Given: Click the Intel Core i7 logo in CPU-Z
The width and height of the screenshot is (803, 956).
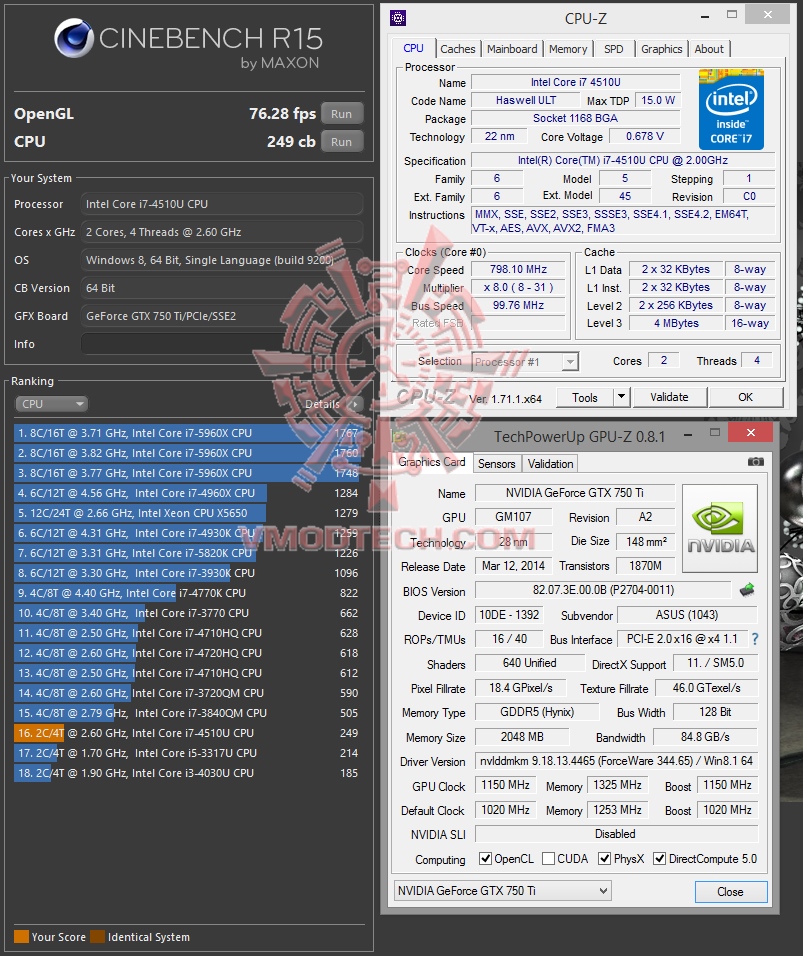Looking at the screenshot, I should pyautogui.click(x=731, y=110).
